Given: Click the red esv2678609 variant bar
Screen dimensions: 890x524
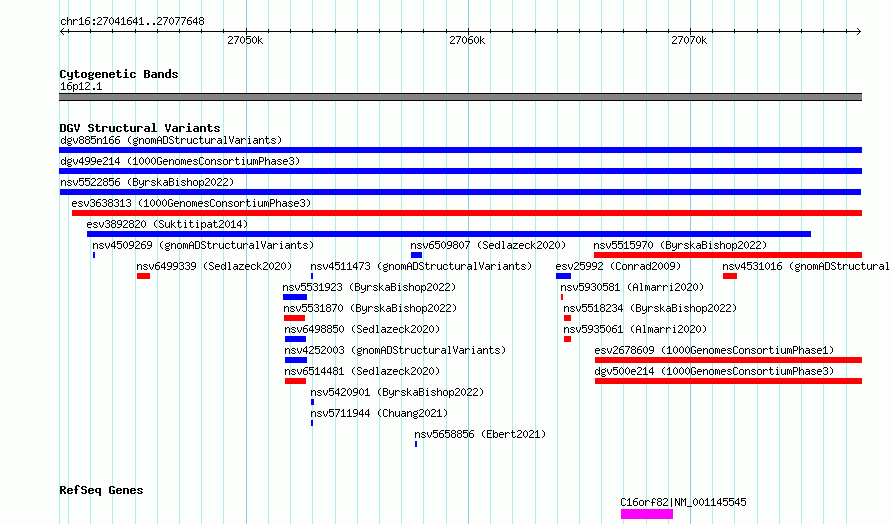Looking at the screenshot, I should tap(728, 360).
